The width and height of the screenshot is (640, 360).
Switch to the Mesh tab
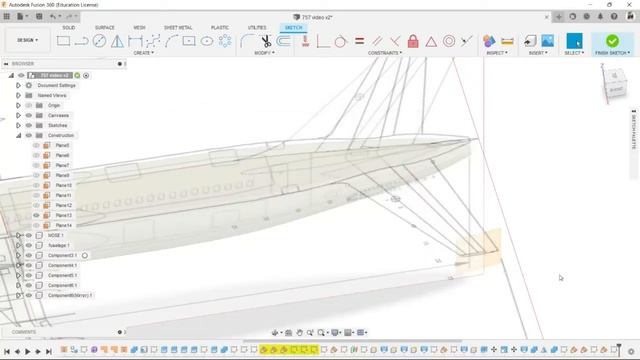139,27
